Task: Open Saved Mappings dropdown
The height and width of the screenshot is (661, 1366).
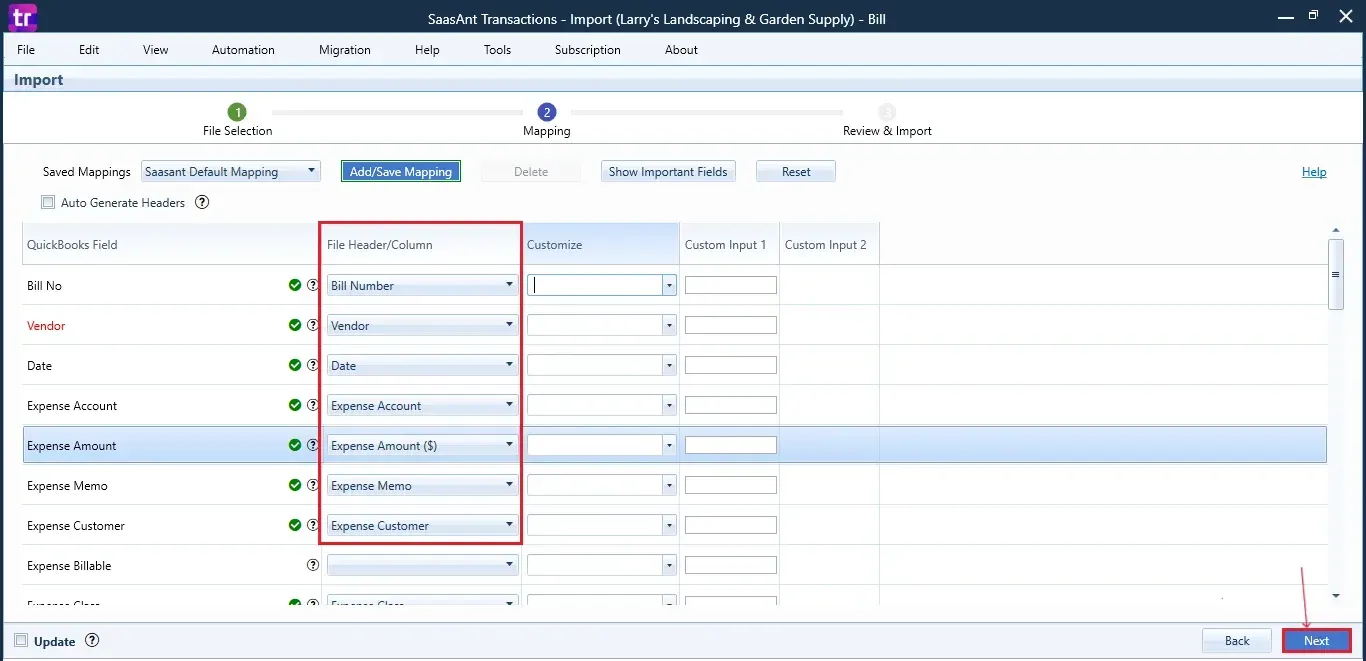Action: coord(230,171)
